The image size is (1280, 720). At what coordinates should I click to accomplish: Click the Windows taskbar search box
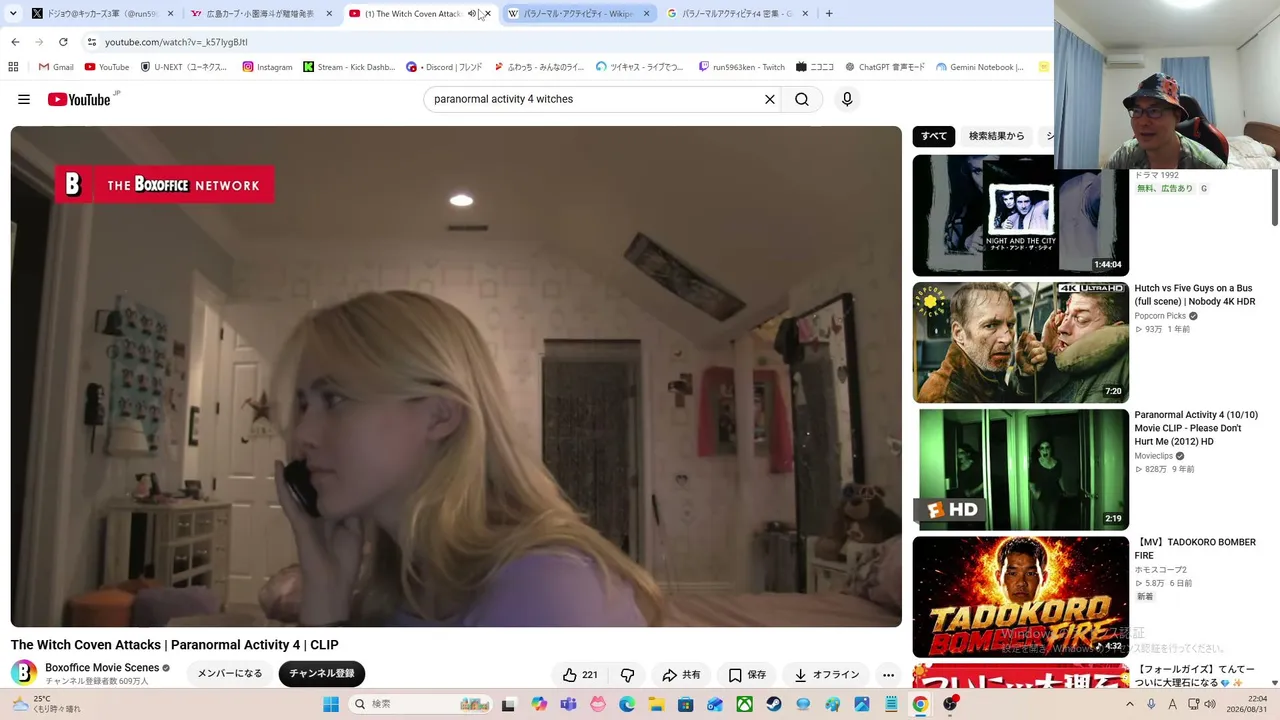[x=420, y=704]
